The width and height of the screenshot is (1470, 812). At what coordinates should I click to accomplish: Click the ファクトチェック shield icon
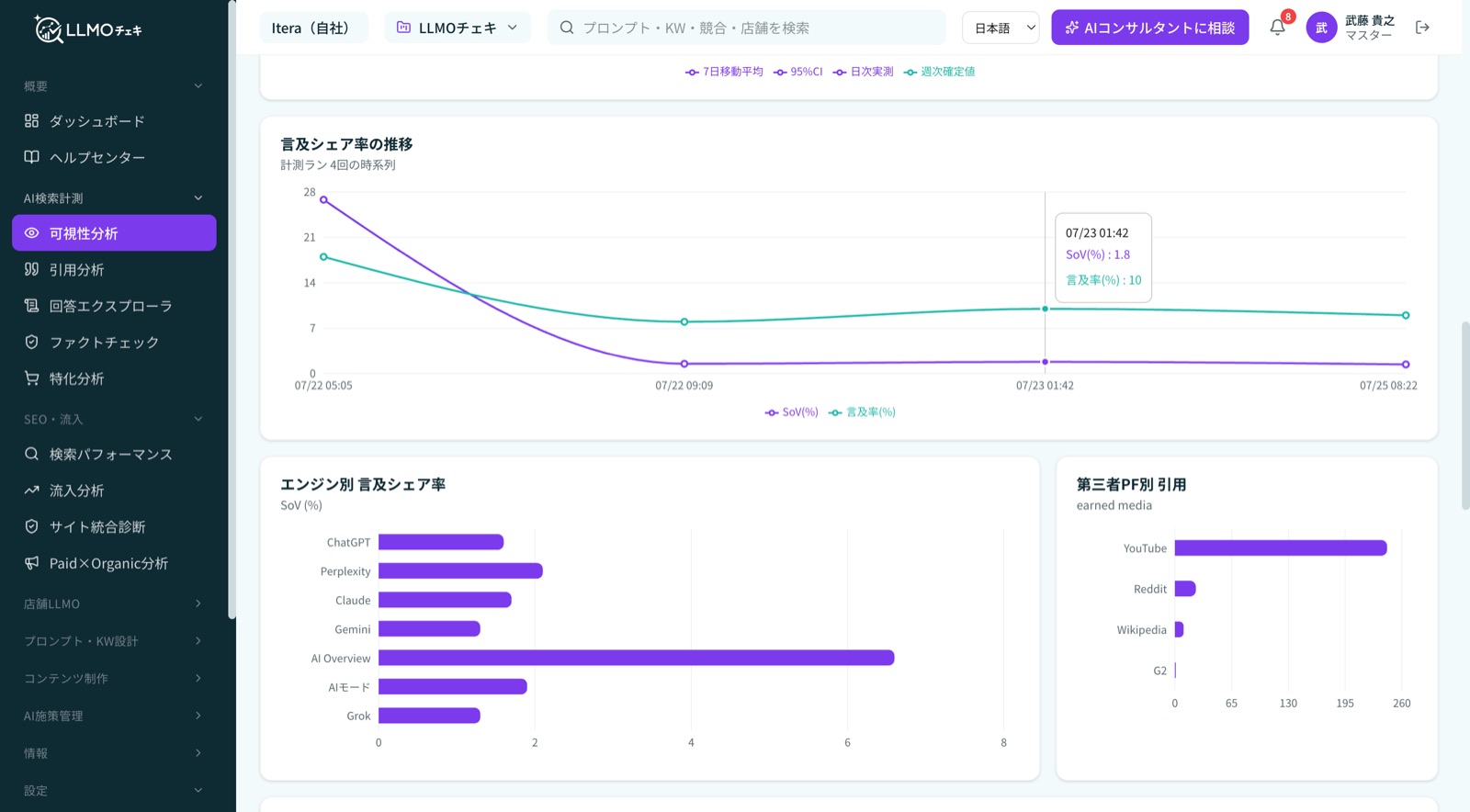click(x=31, y=342)
